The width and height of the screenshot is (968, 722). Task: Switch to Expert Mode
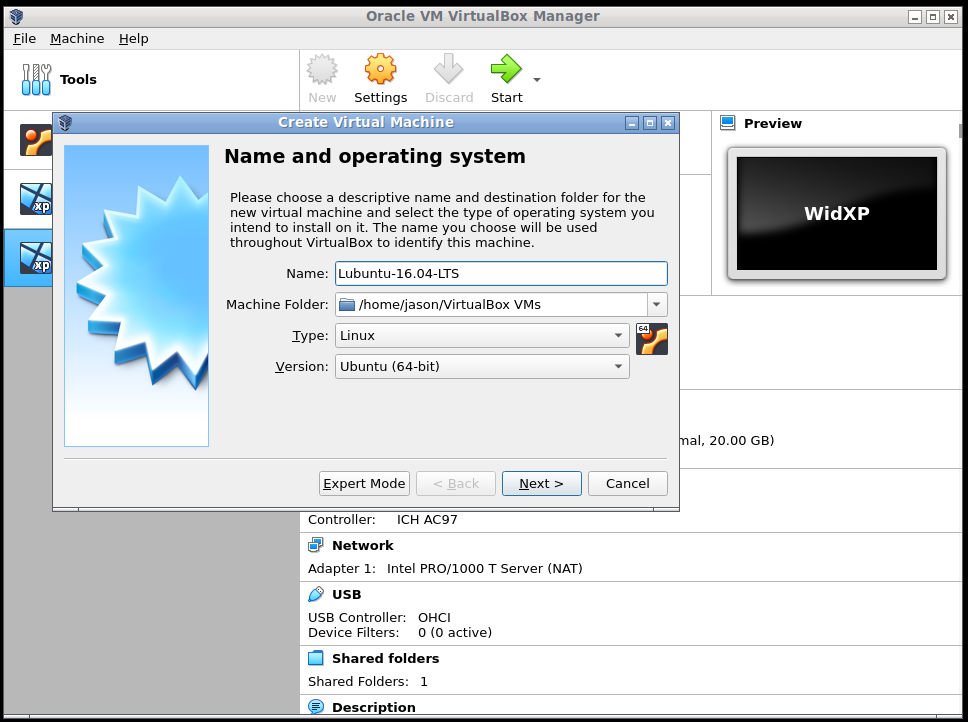click(x=364, y=483)
